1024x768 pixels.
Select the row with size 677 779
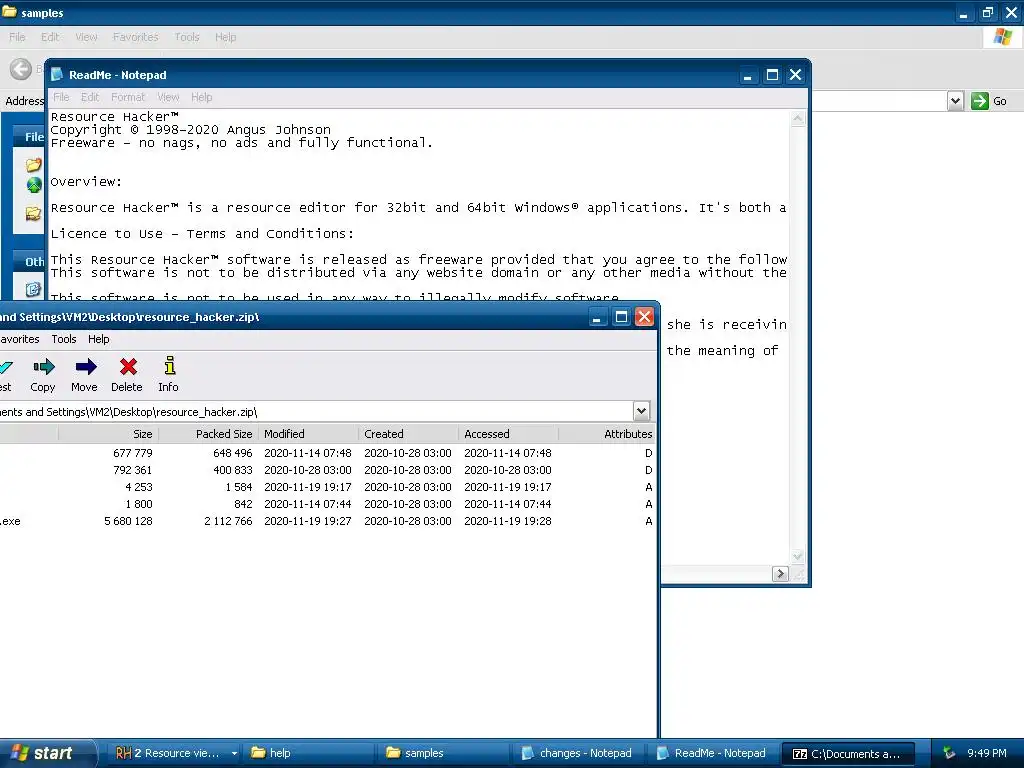(327, 453)
